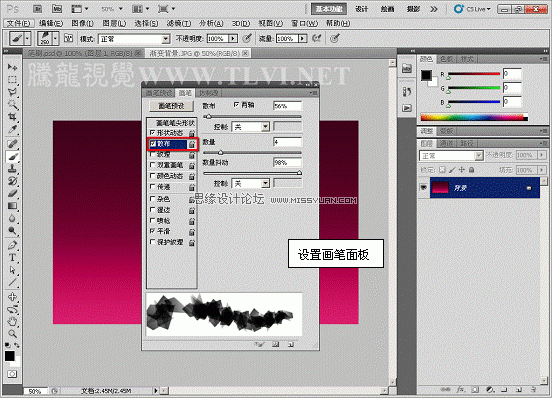Click the layer style fx icon
The height and width of the screenshot is (398, 552).
[460, 390]
